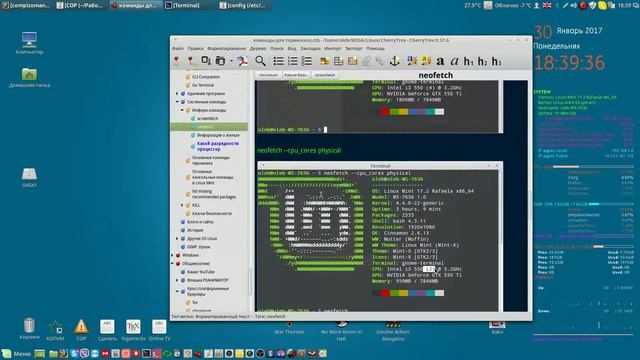The width and height of the screenshot is (640, 360).
Task: Open the Дерево menu
Action: (x=258, y=48)
